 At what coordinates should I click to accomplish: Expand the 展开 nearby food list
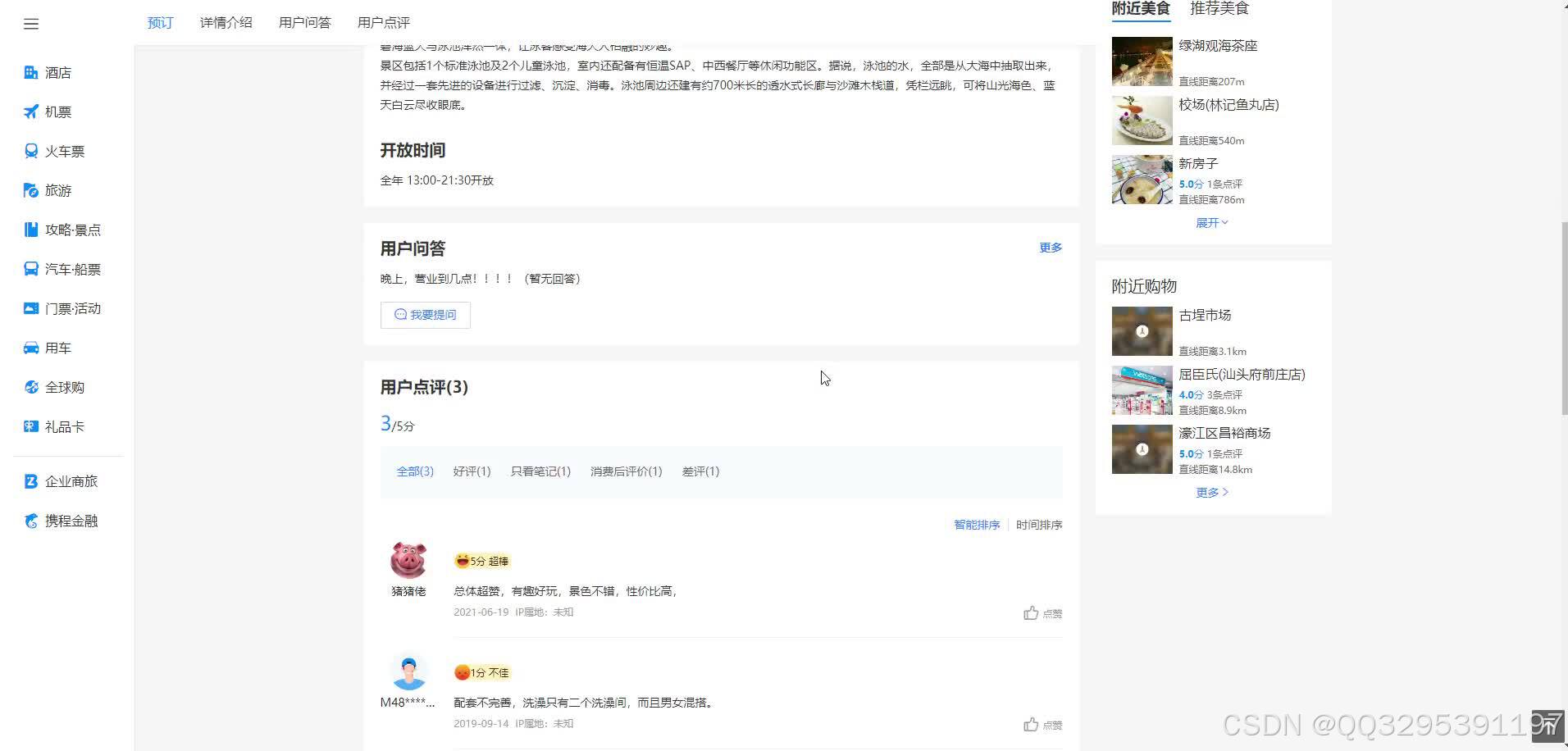tap(1211, 222)
